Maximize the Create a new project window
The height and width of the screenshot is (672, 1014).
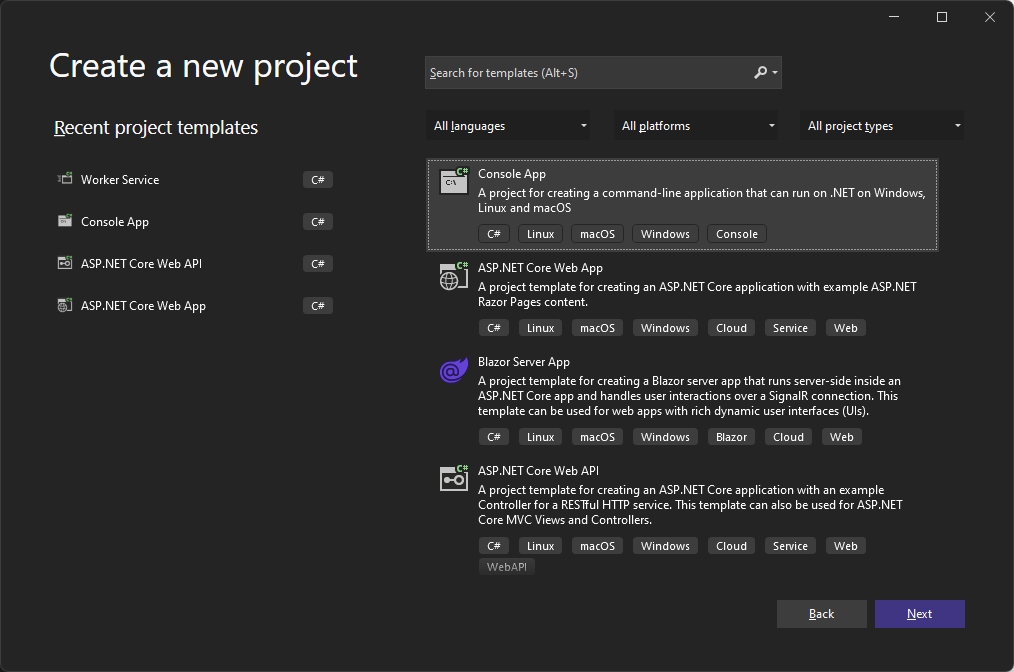pos(941,17)
